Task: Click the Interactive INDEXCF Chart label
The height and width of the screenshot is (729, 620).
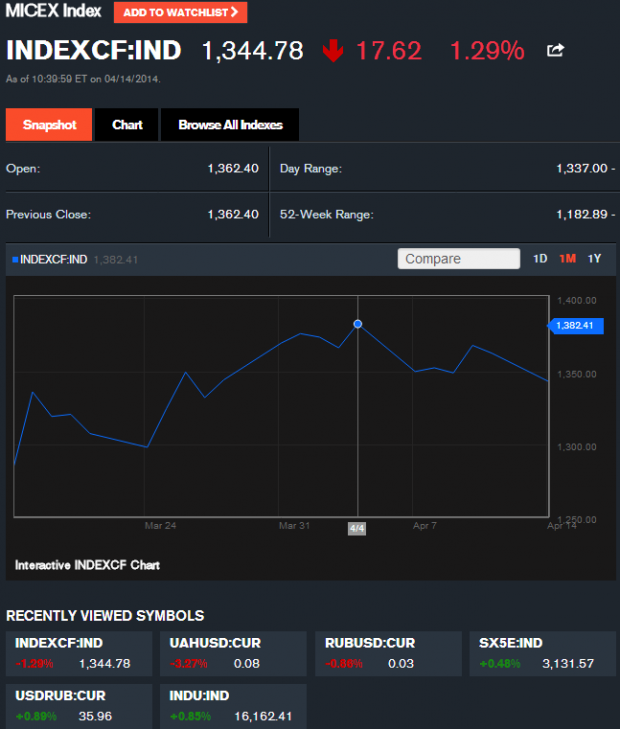Action: click(87, 565)
